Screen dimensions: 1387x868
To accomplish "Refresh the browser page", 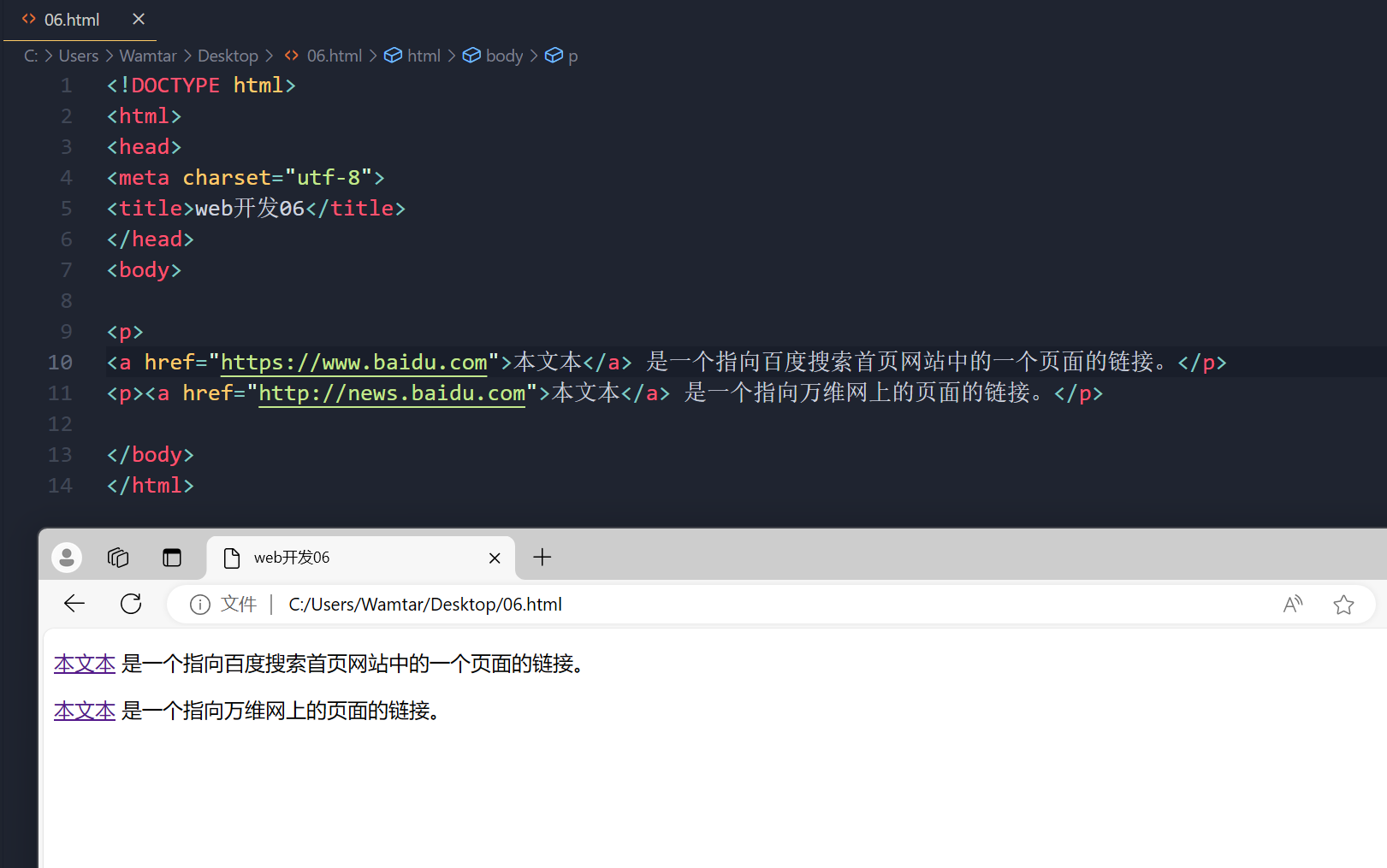I will coord(131,604).
